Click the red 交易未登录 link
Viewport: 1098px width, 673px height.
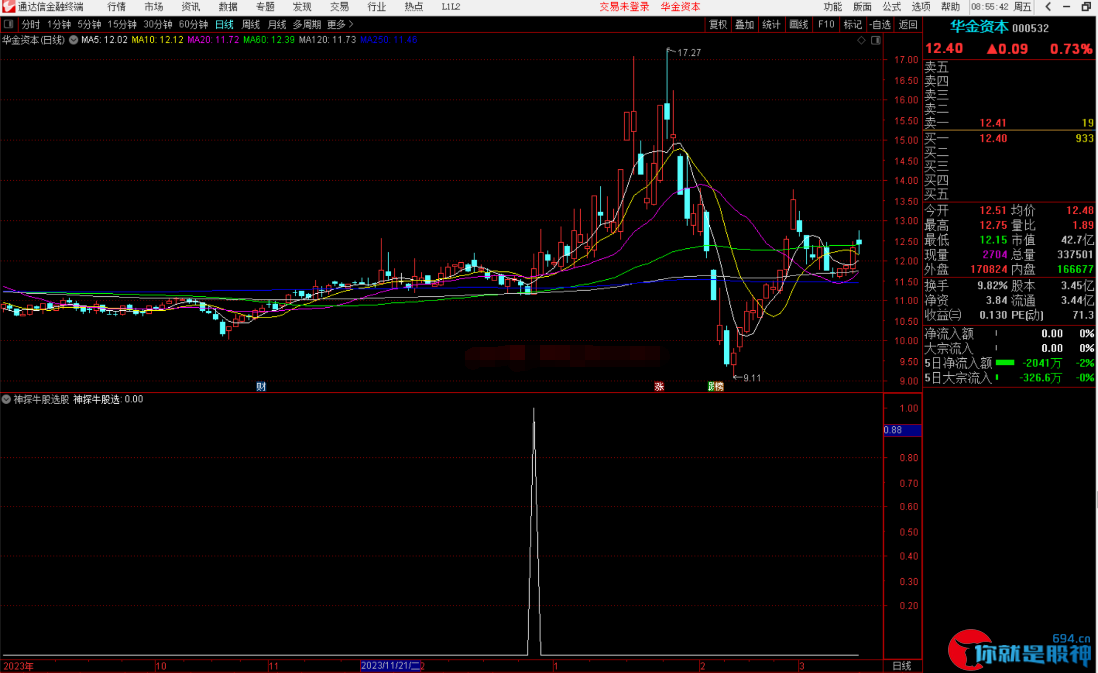(625, 6)
